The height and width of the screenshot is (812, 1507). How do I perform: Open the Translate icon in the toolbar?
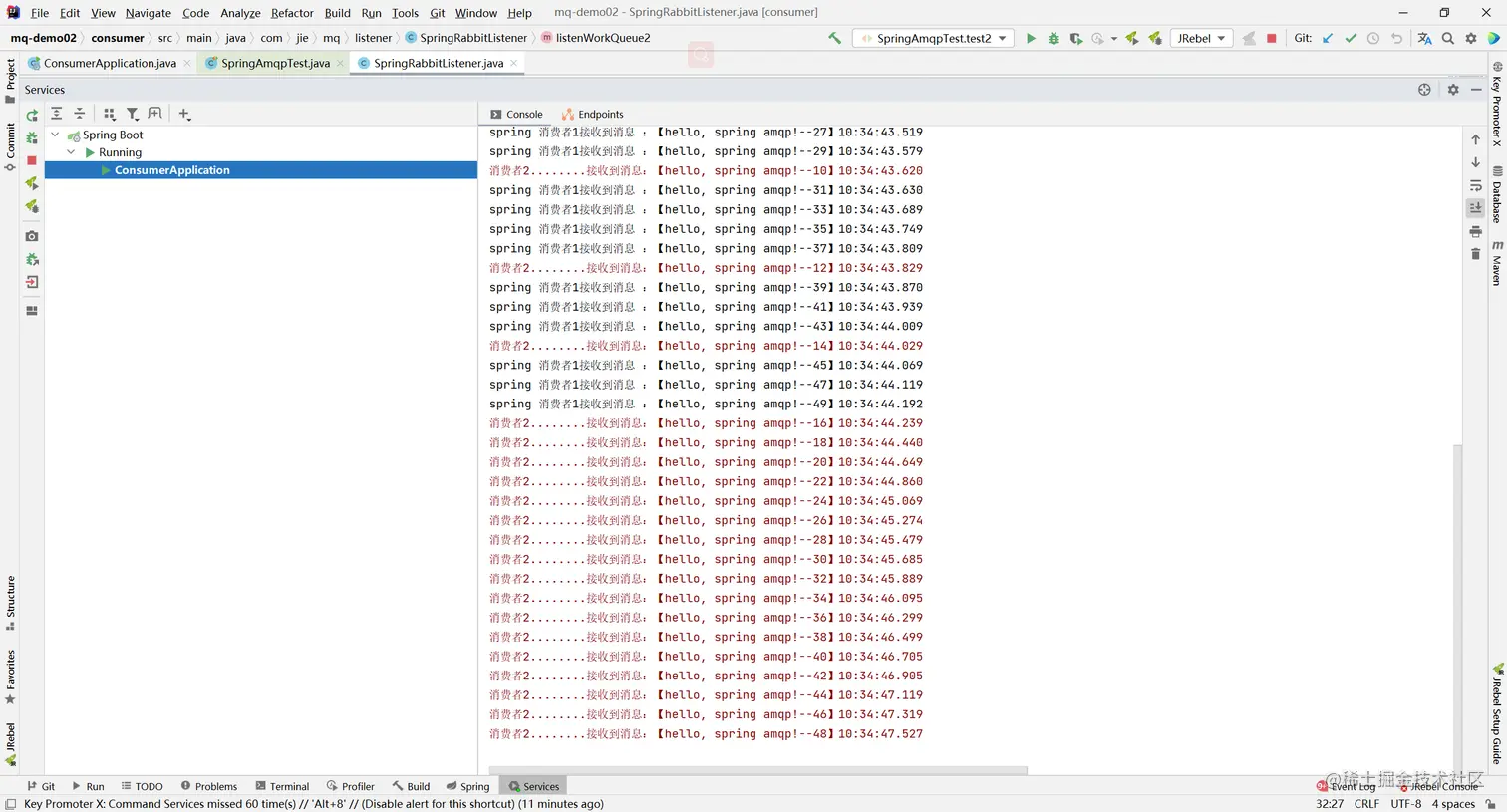coord(1424,38)
